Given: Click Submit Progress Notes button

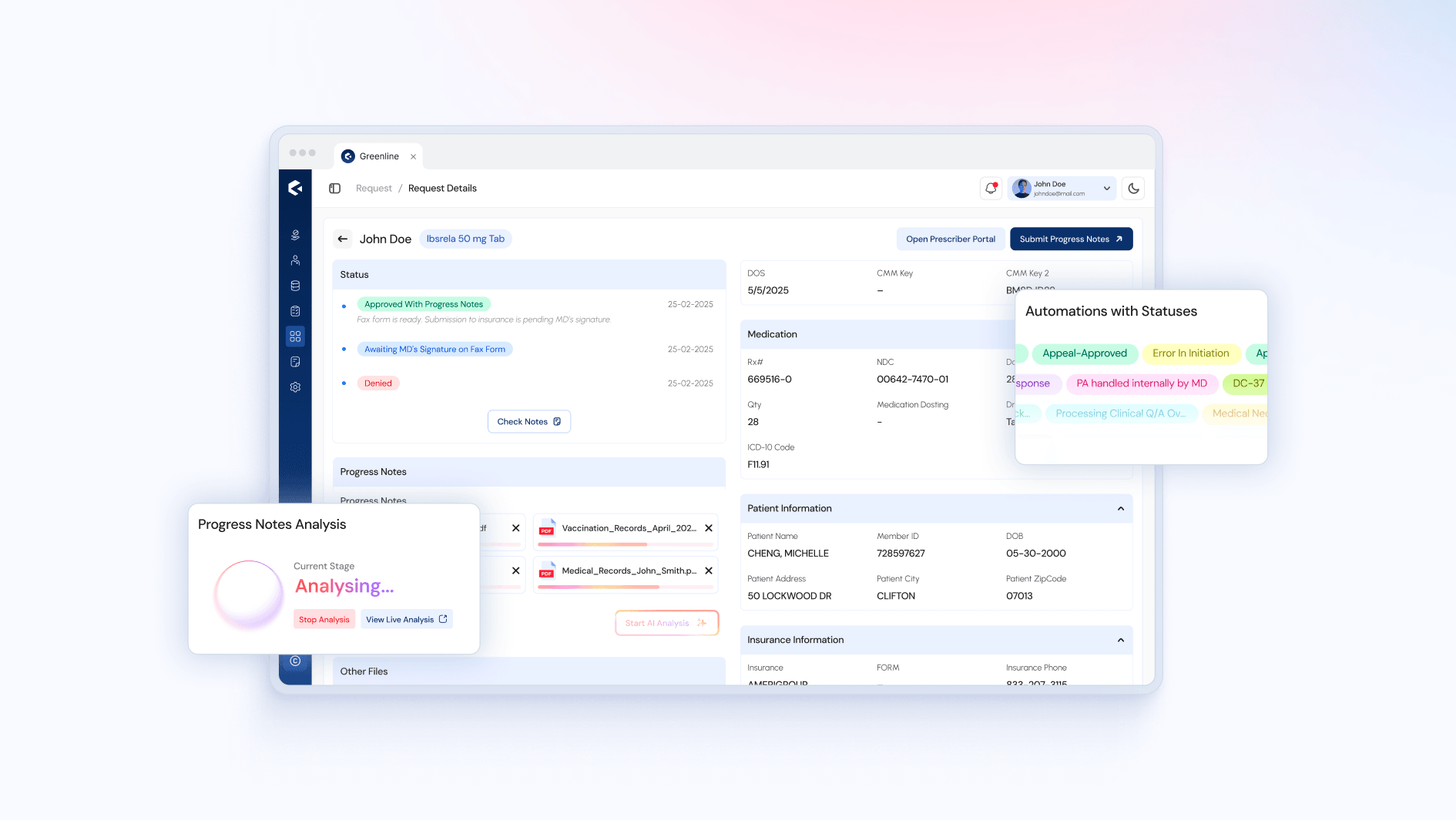Looking at the screenshot, I should click(1071, 239).
